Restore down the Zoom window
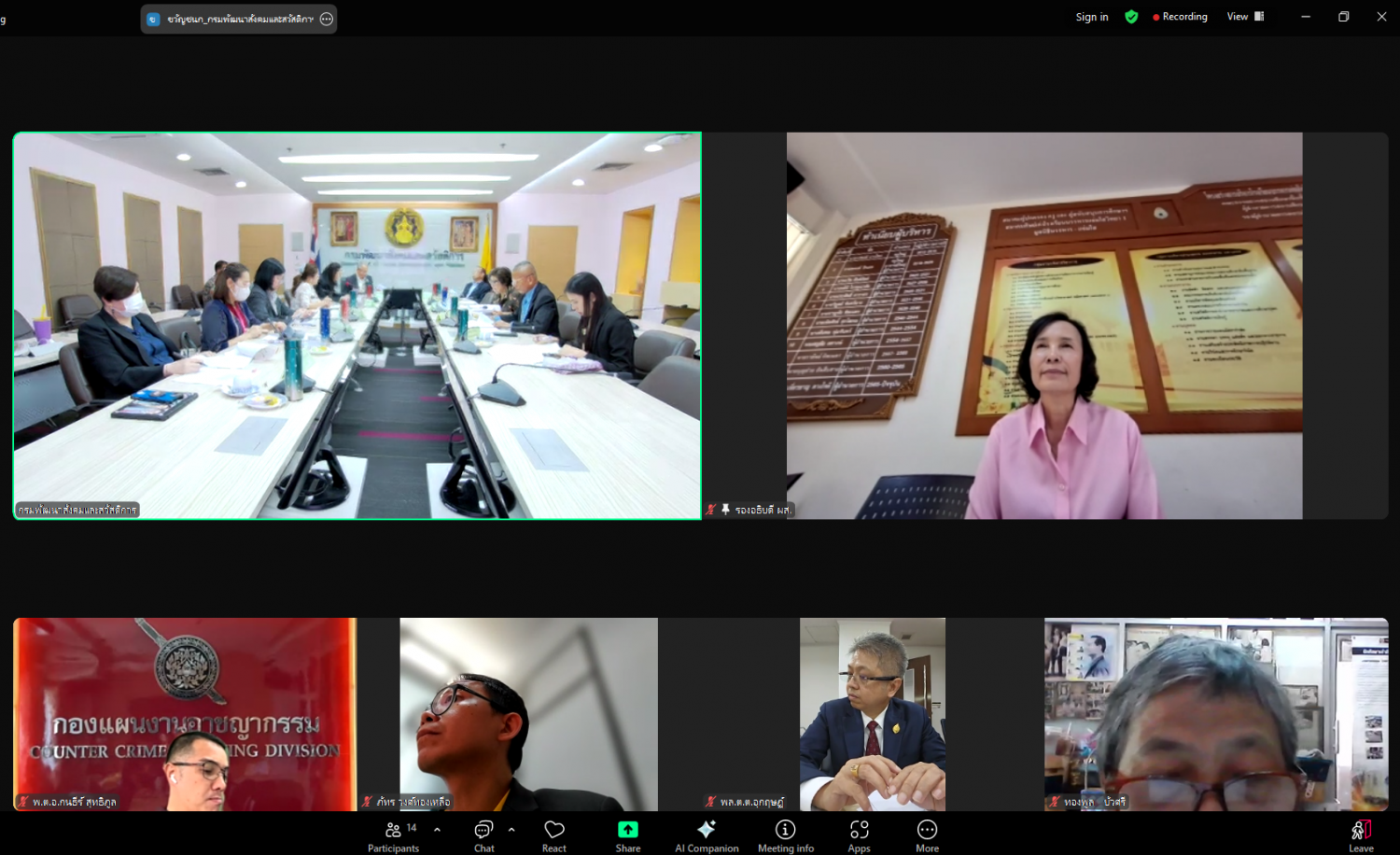1400x855 pixels. (x=1344, y=17)
